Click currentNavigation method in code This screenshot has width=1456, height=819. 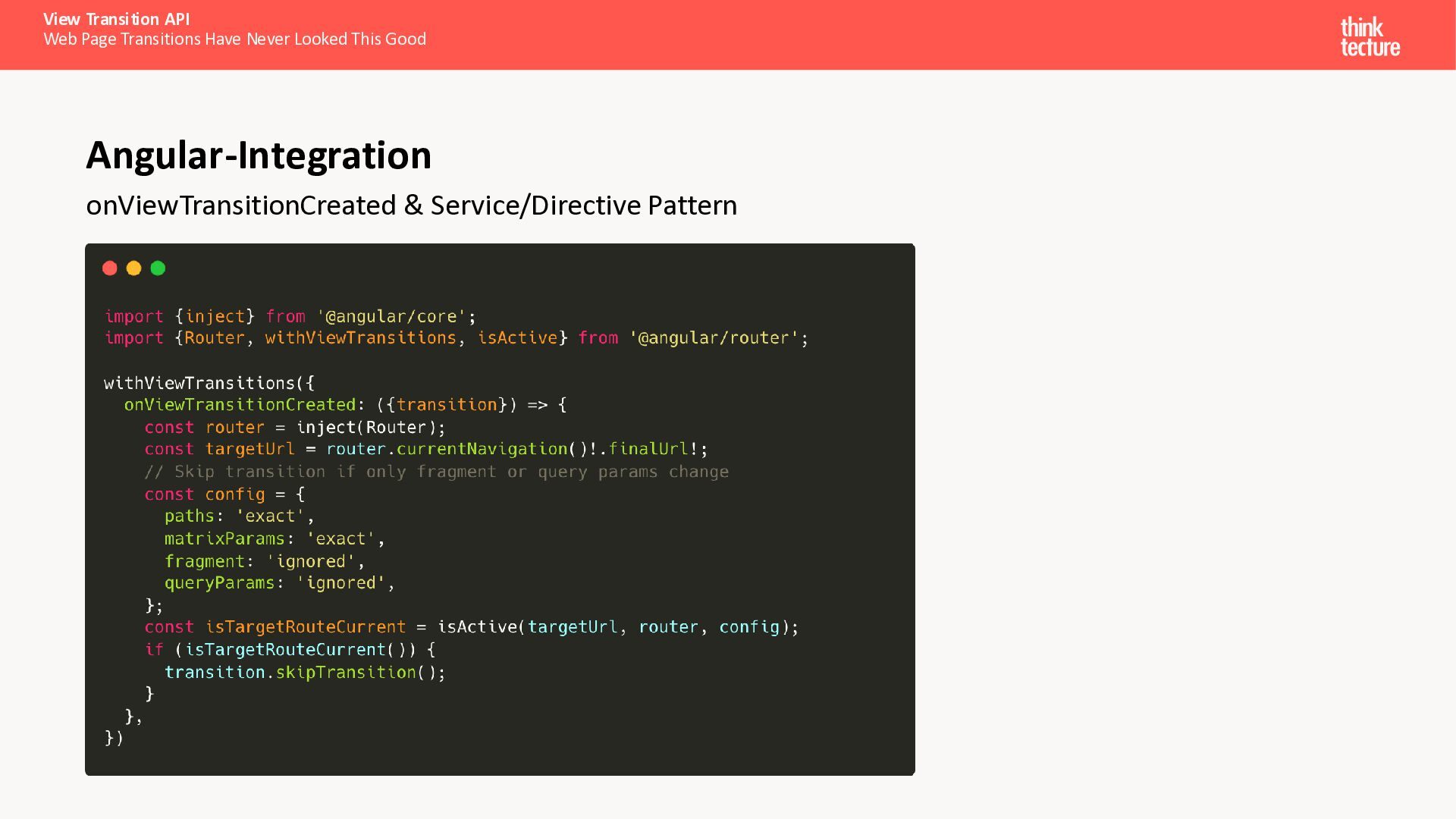pos(482,449)
